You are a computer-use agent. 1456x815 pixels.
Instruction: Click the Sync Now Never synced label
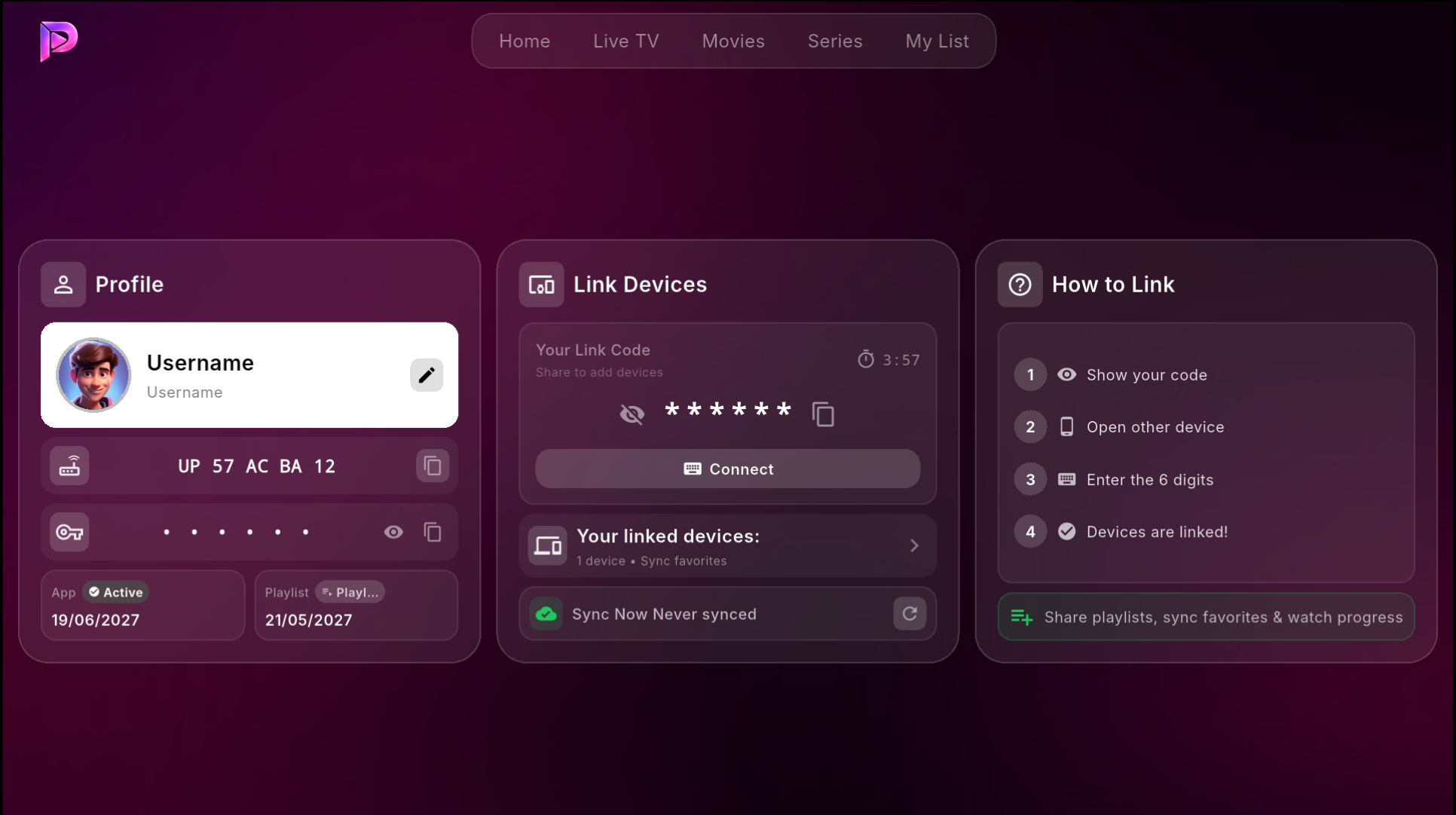pyautogui.click(x=664, y=614)
